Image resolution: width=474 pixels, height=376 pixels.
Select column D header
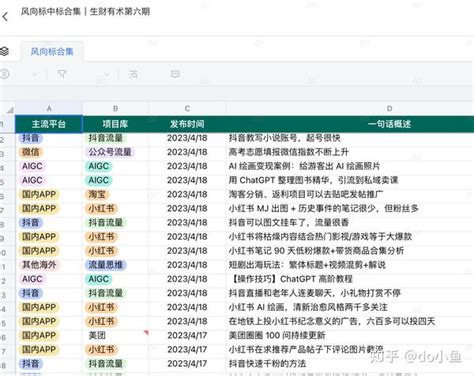point(389,108)
